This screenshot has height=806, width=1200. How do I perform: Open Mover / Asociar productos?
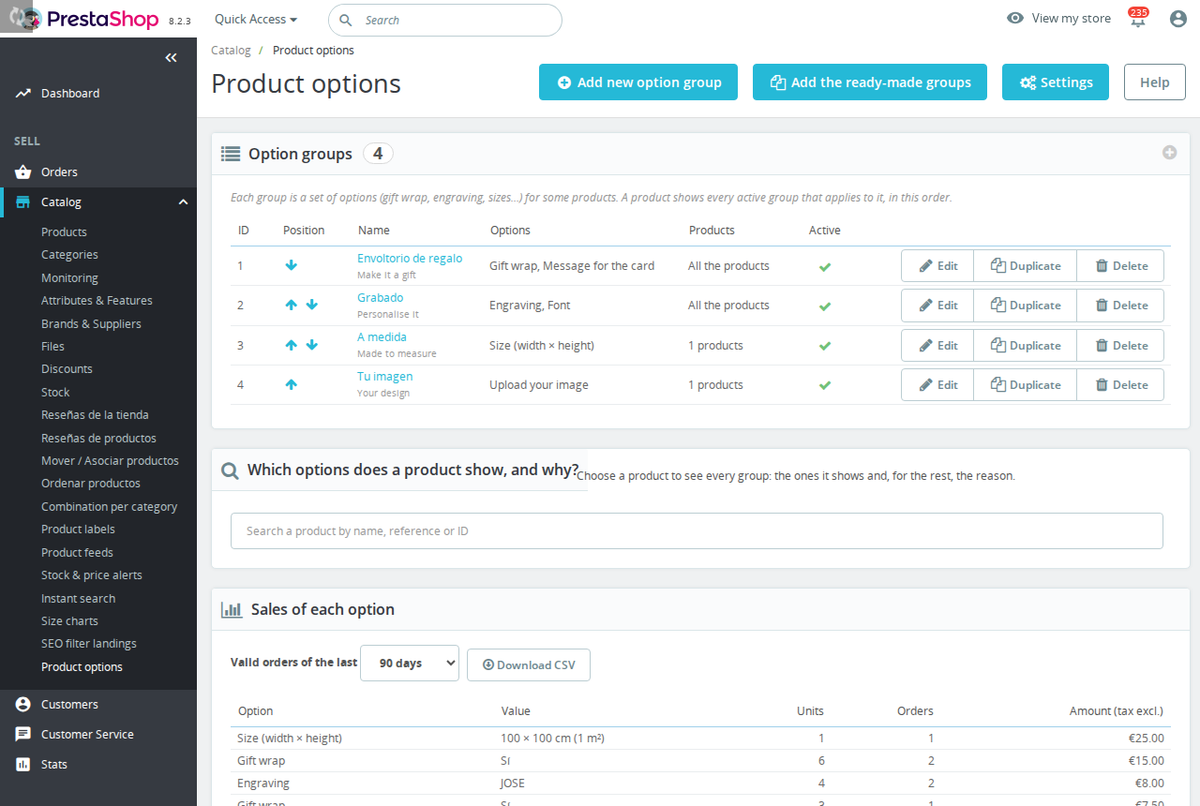tap(110, 461)
